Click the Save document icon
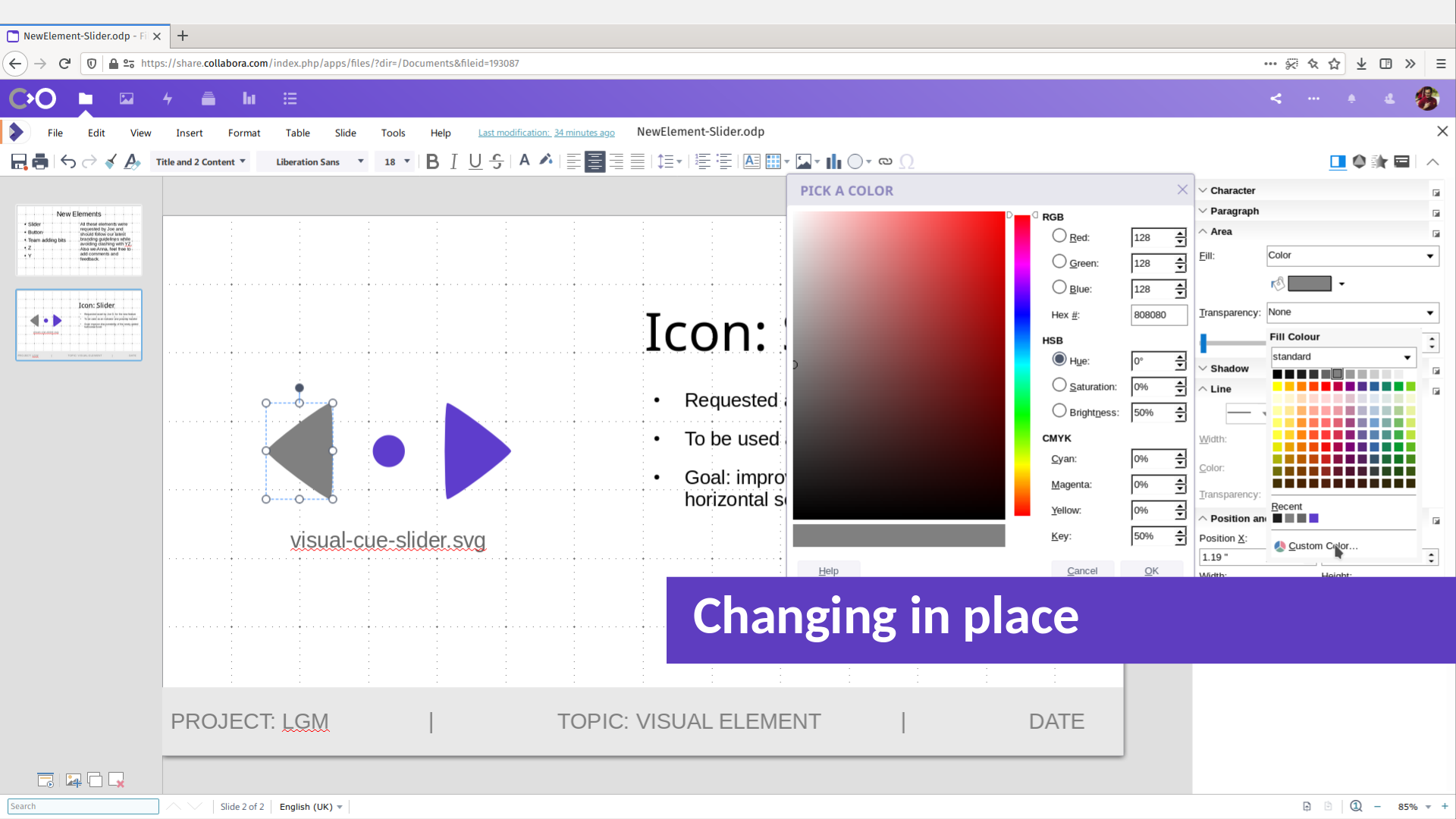This screenshot has width=1456, height=819. (19, 162)
